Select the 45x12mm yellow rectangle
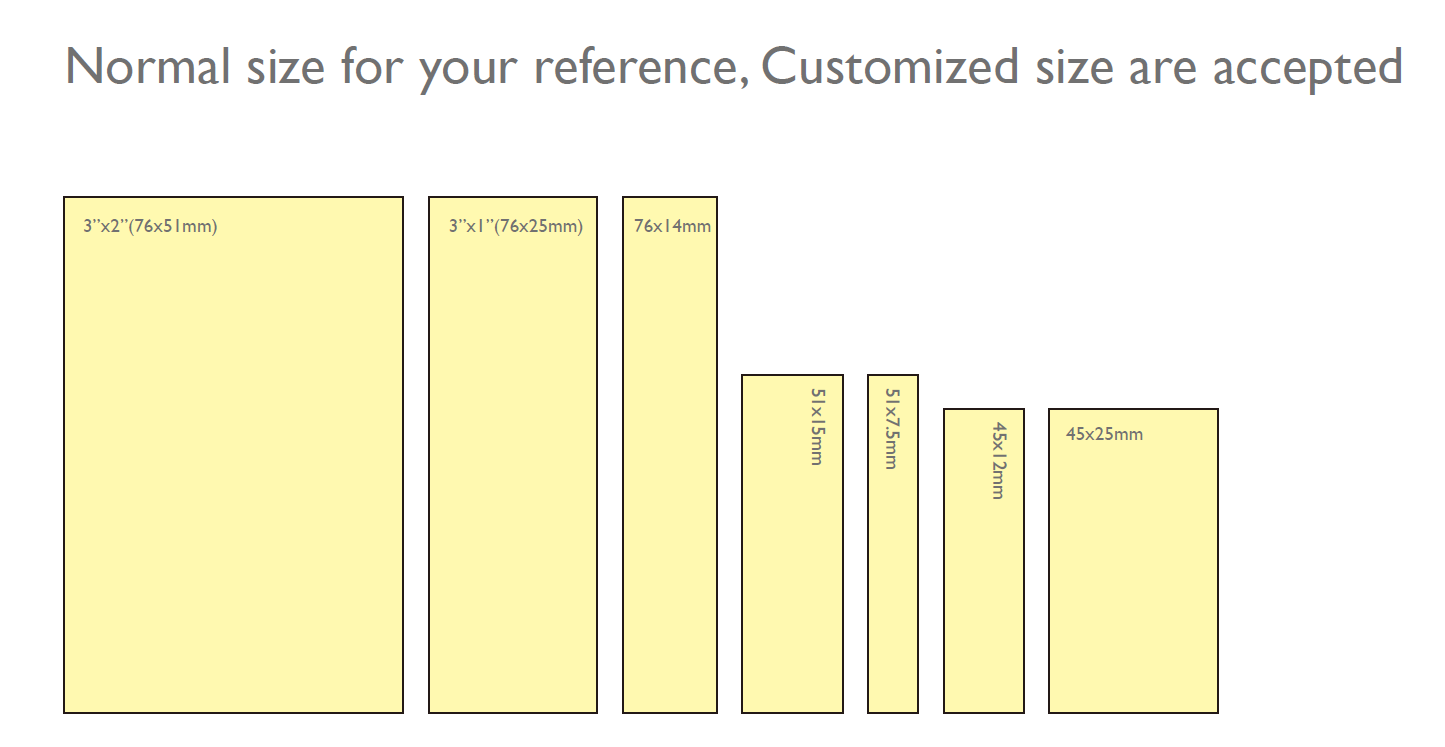This screenshot has height=747, width=1445. pyautogui.click(x=984, y=561)
